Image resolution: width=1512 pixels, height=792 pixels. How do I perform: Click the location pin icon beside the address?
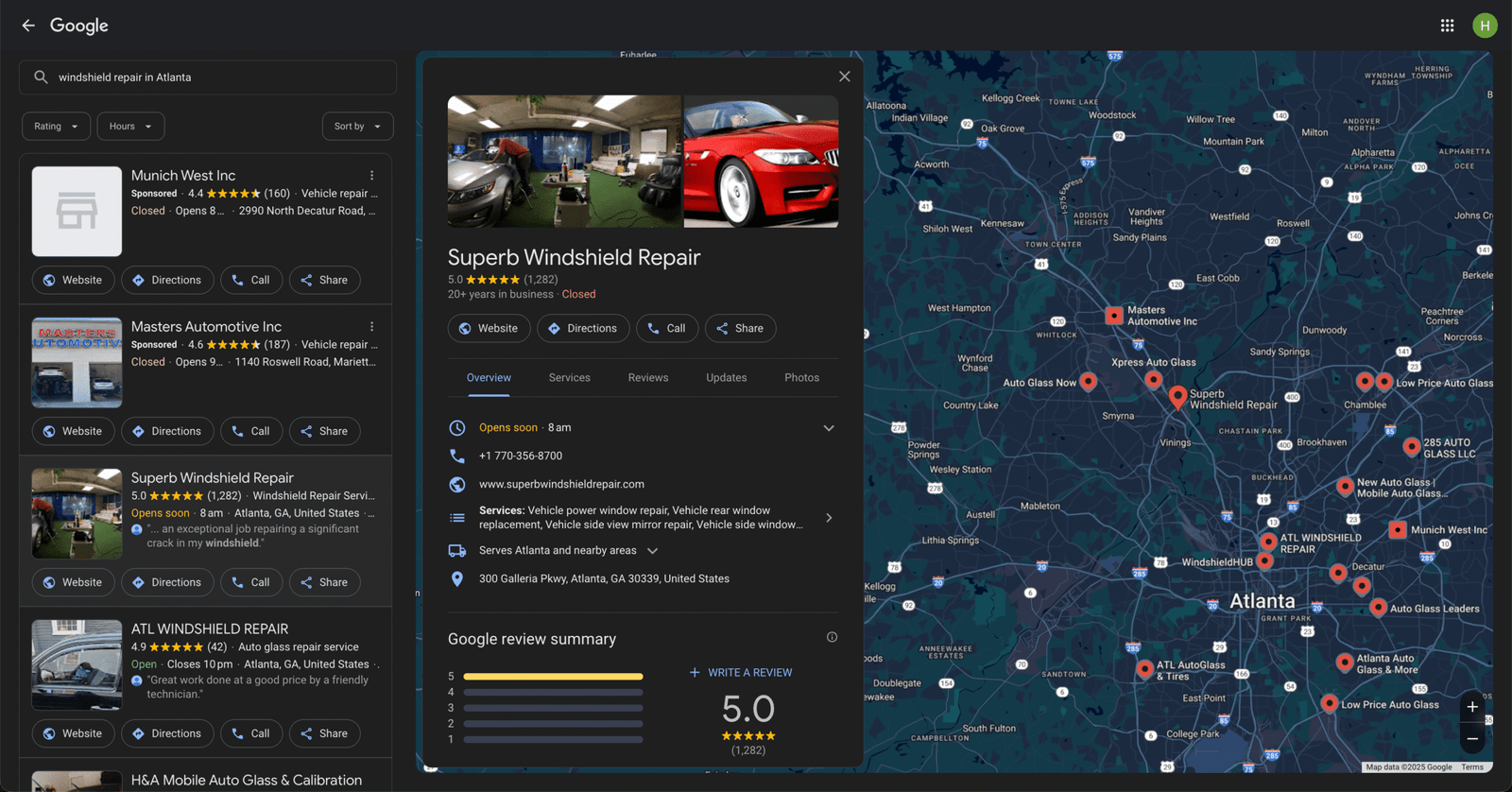click(x=457, y=579)
